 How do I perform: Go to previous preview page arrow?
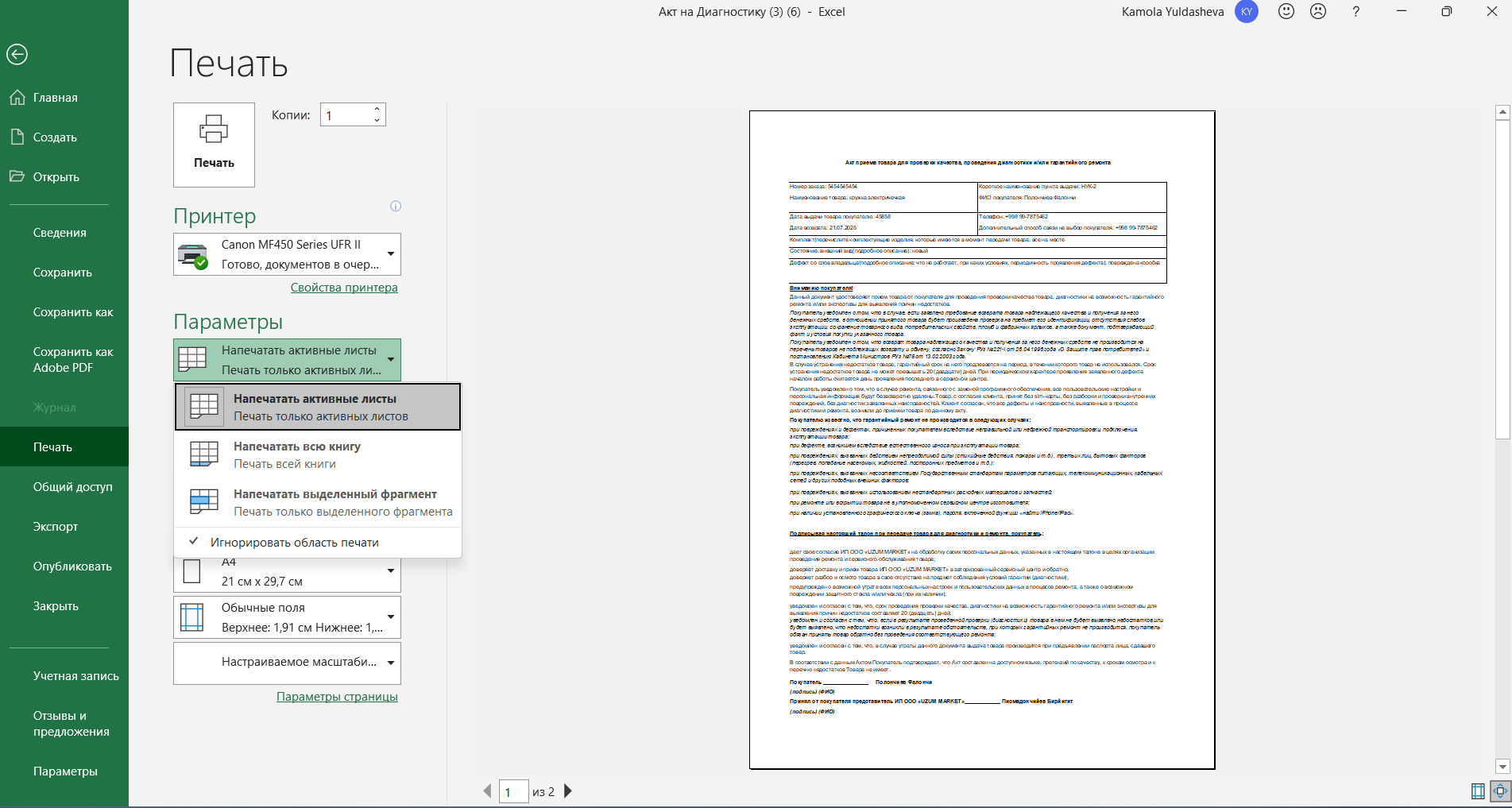click(487, 791)
